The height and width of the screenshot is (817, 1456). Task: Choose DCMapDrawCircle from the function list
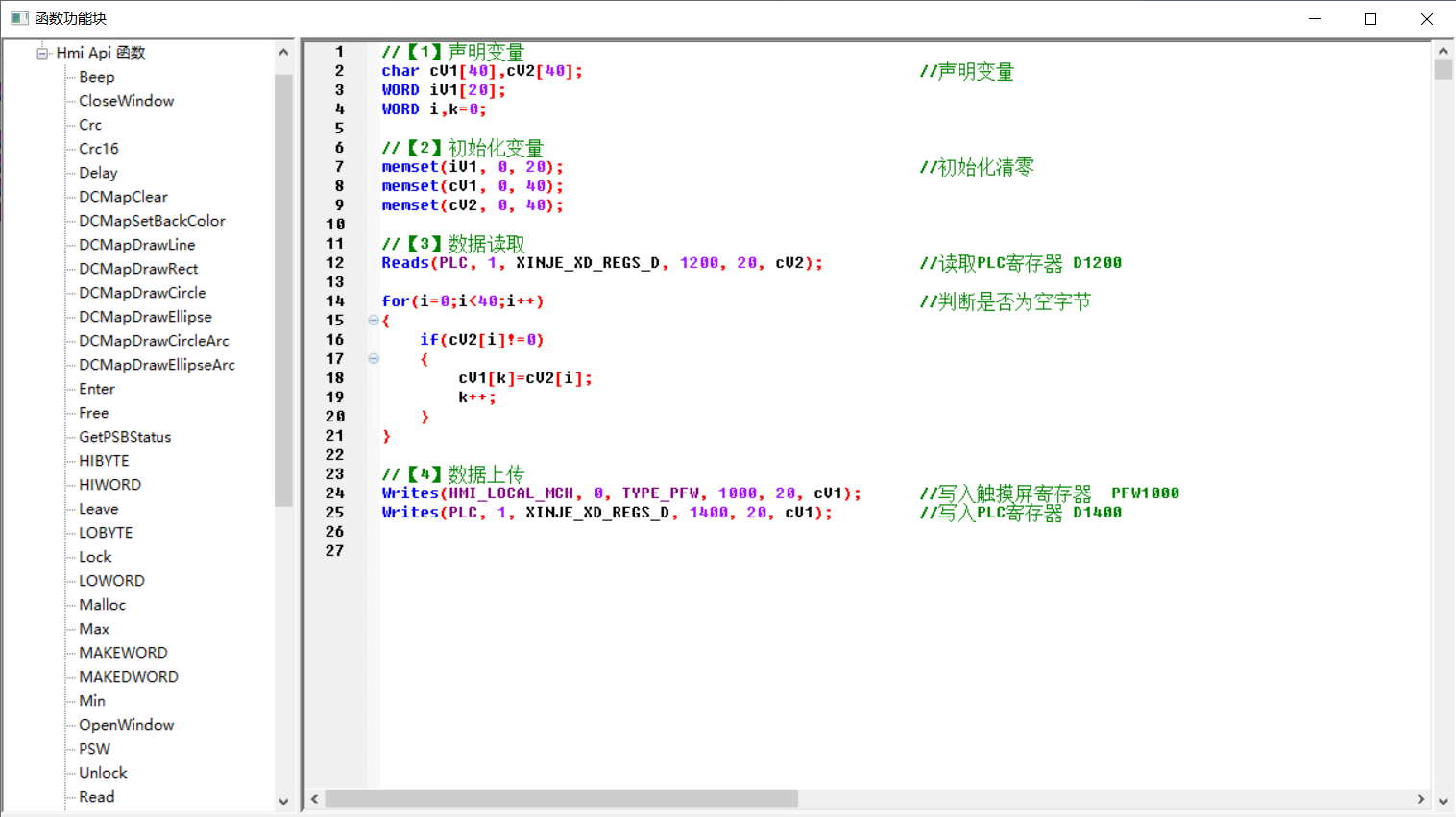(142, 293)
